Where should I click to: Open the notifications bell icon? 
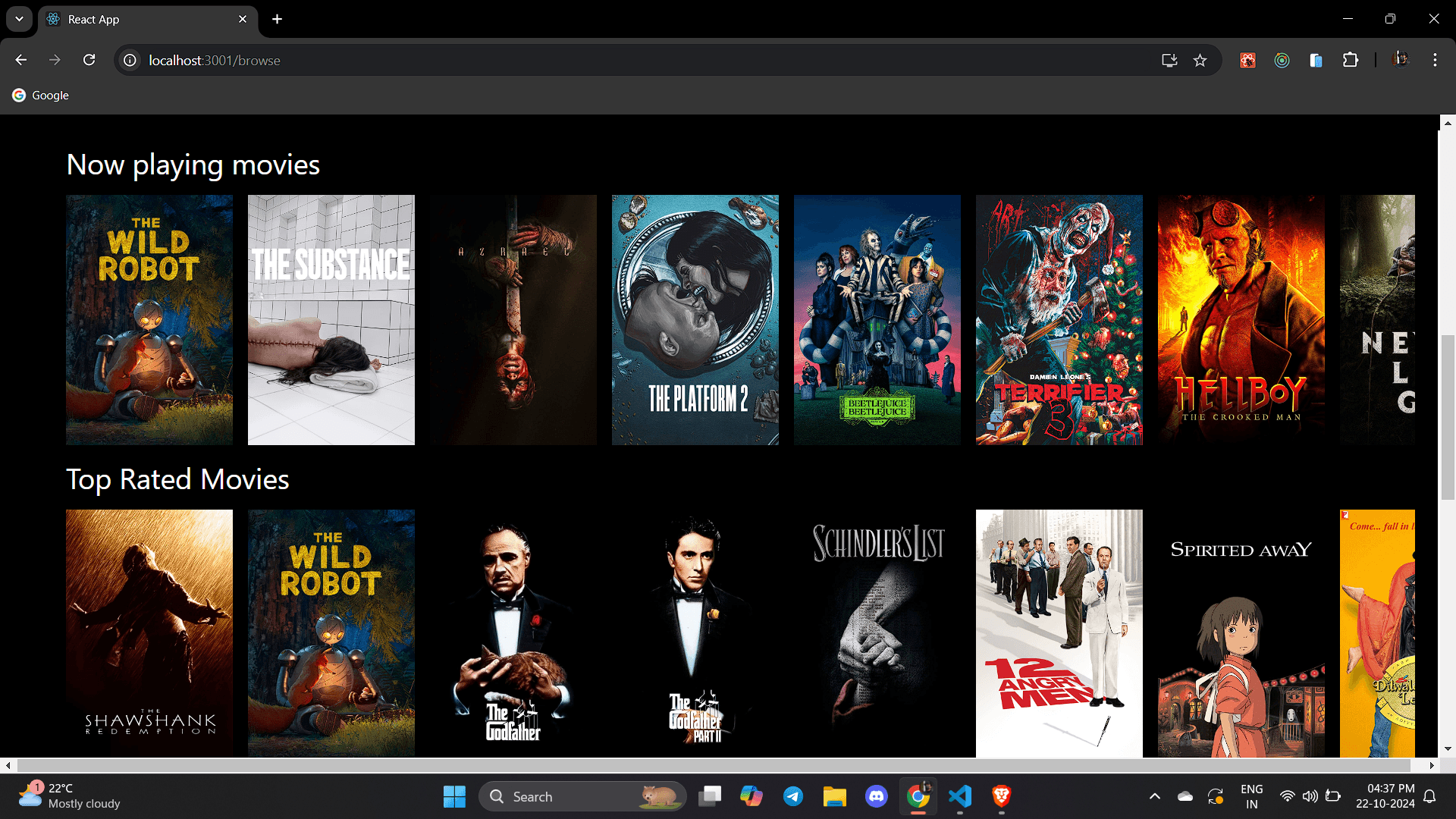1429,796
